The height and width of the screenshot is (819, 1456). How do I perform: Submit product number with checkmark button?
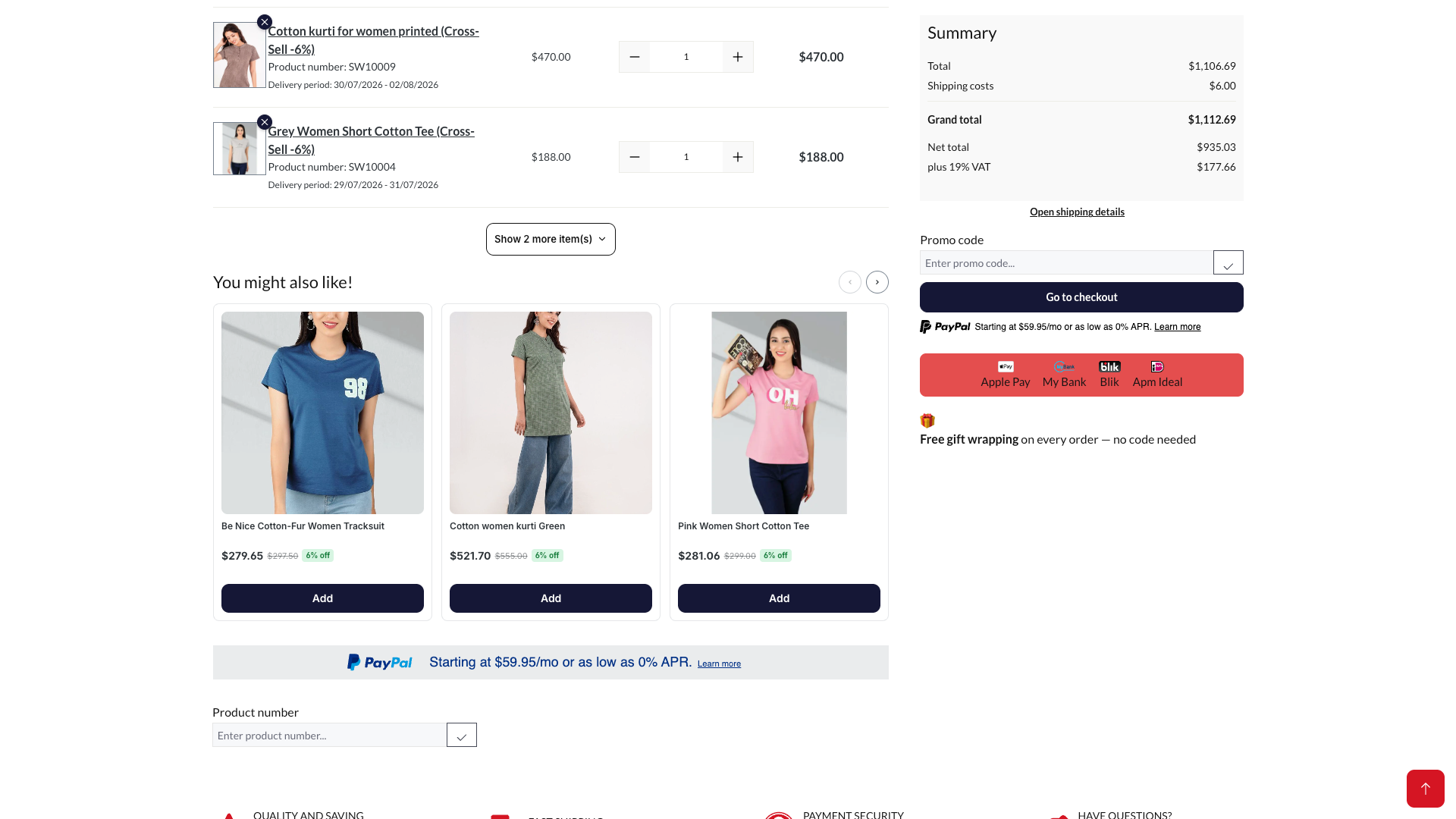tap(462, 735)
